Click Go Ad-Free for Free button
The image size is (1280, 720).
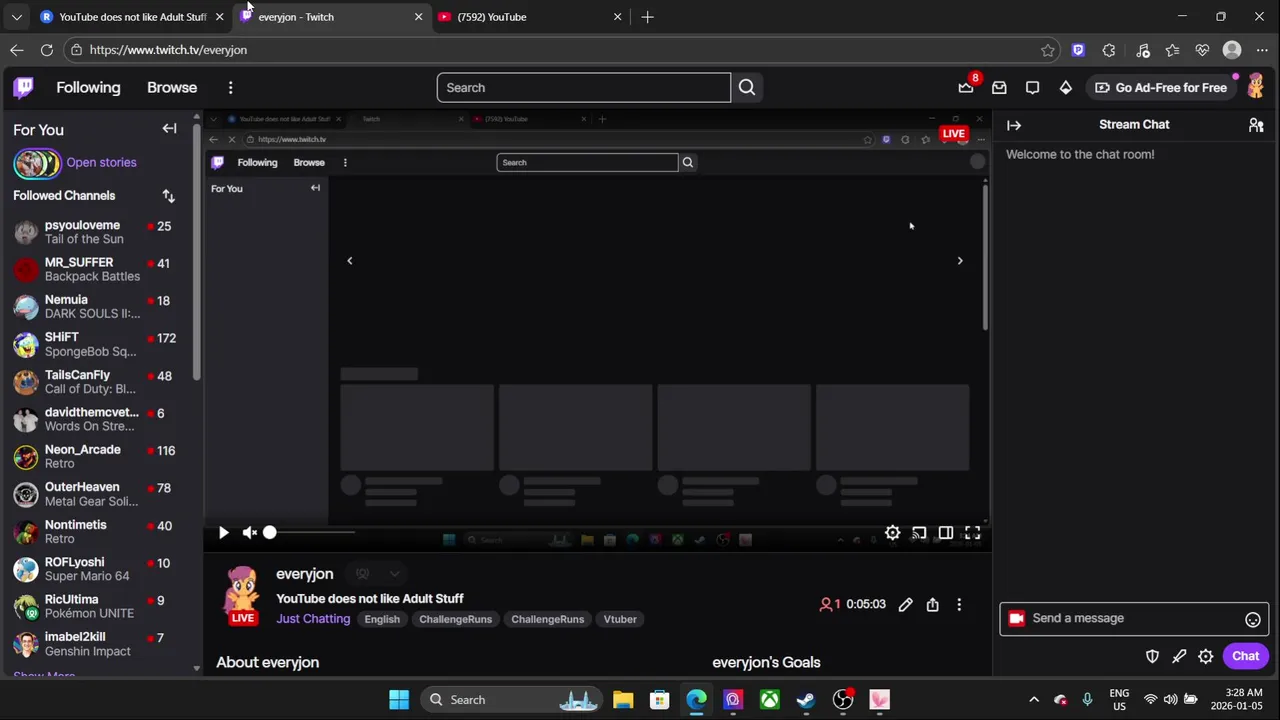pyautogui.click(x=1161, y=87)
